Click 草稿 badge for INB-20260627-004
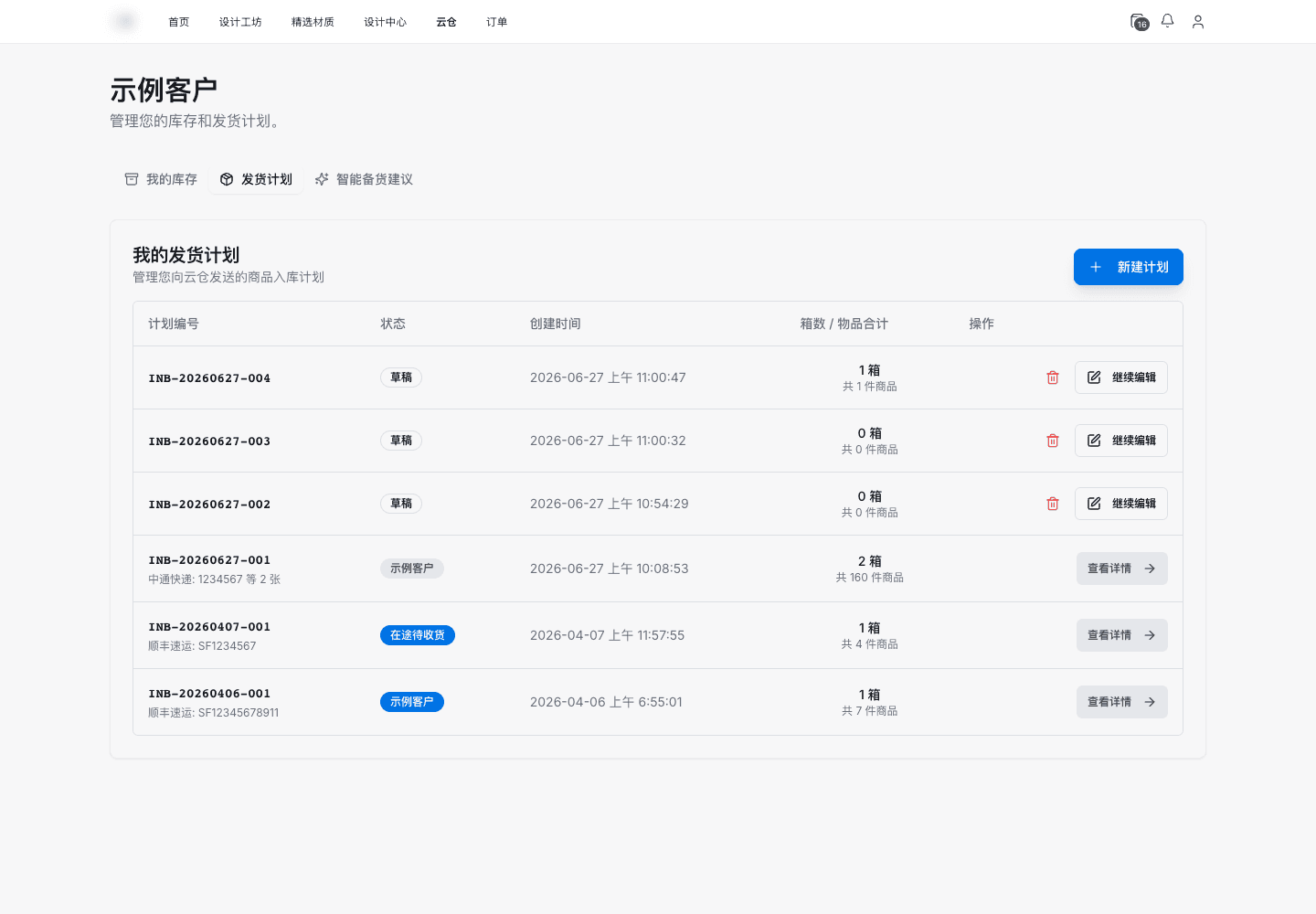The image size is (1316, 914). pos(401,377)
